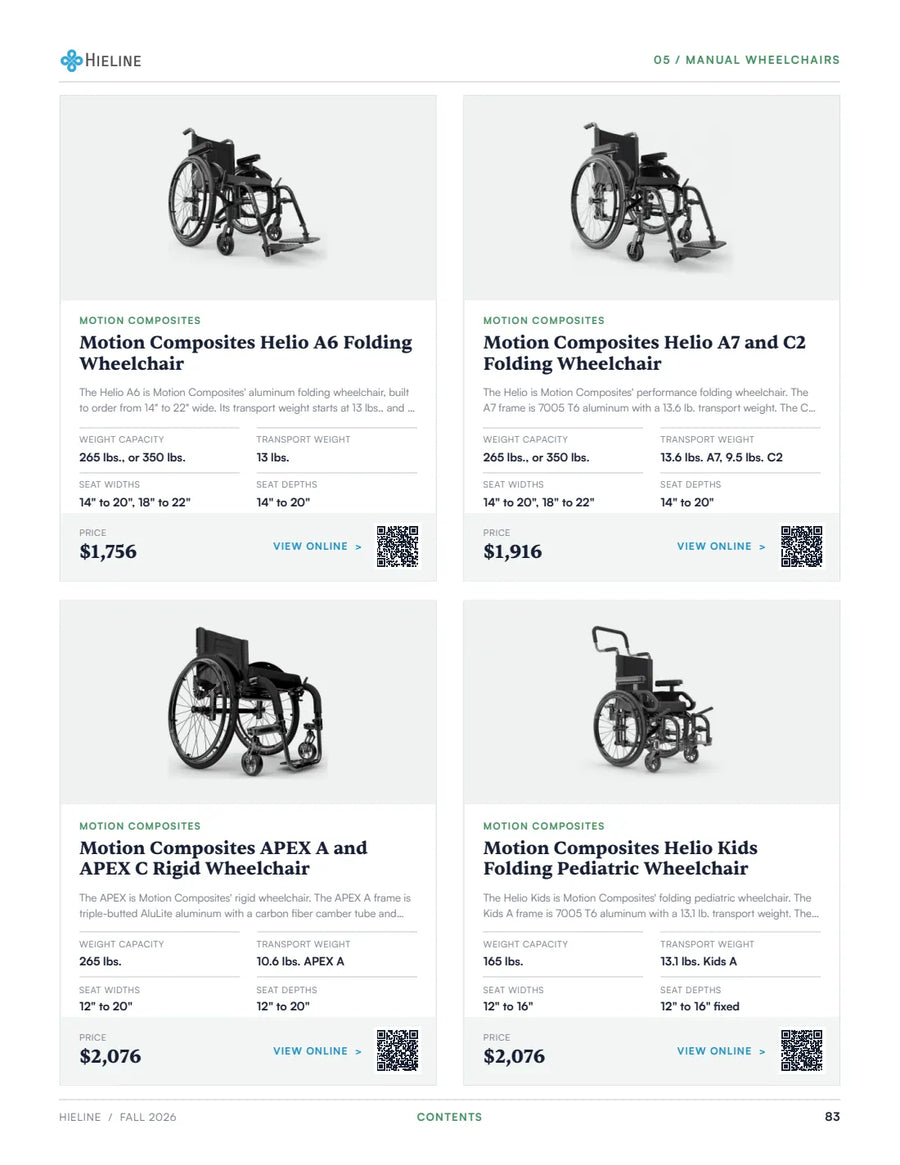Open the QR code for APEX A rigid wheelchair
Viewport: 900px width, 1165px height.
click(x=398, y=1051)
